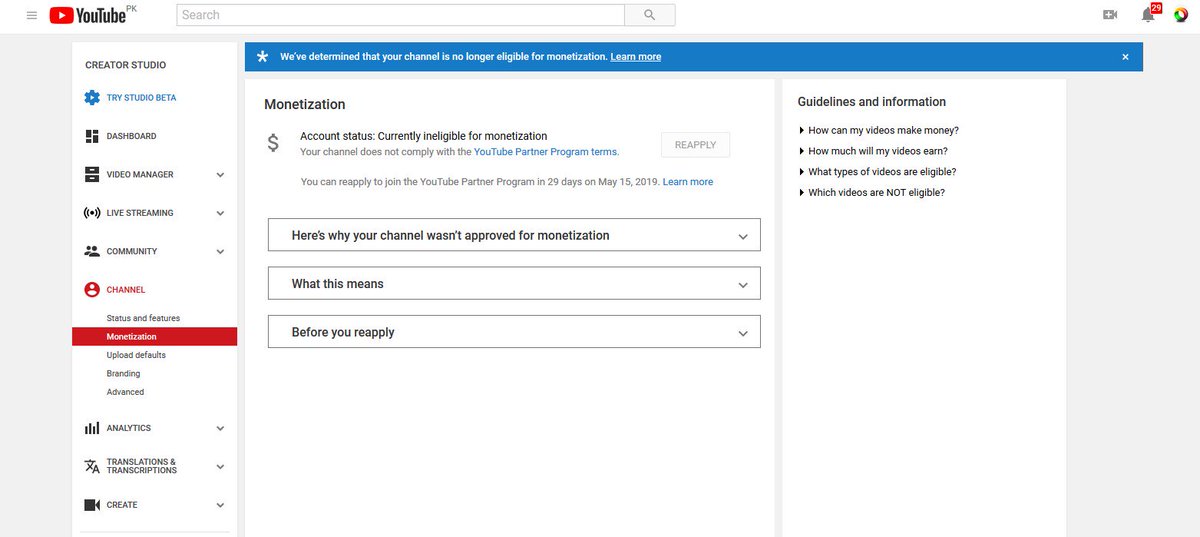1200x537 pixels.
Task: Click the Translations & Transcriptions icon
Action: 92,466
